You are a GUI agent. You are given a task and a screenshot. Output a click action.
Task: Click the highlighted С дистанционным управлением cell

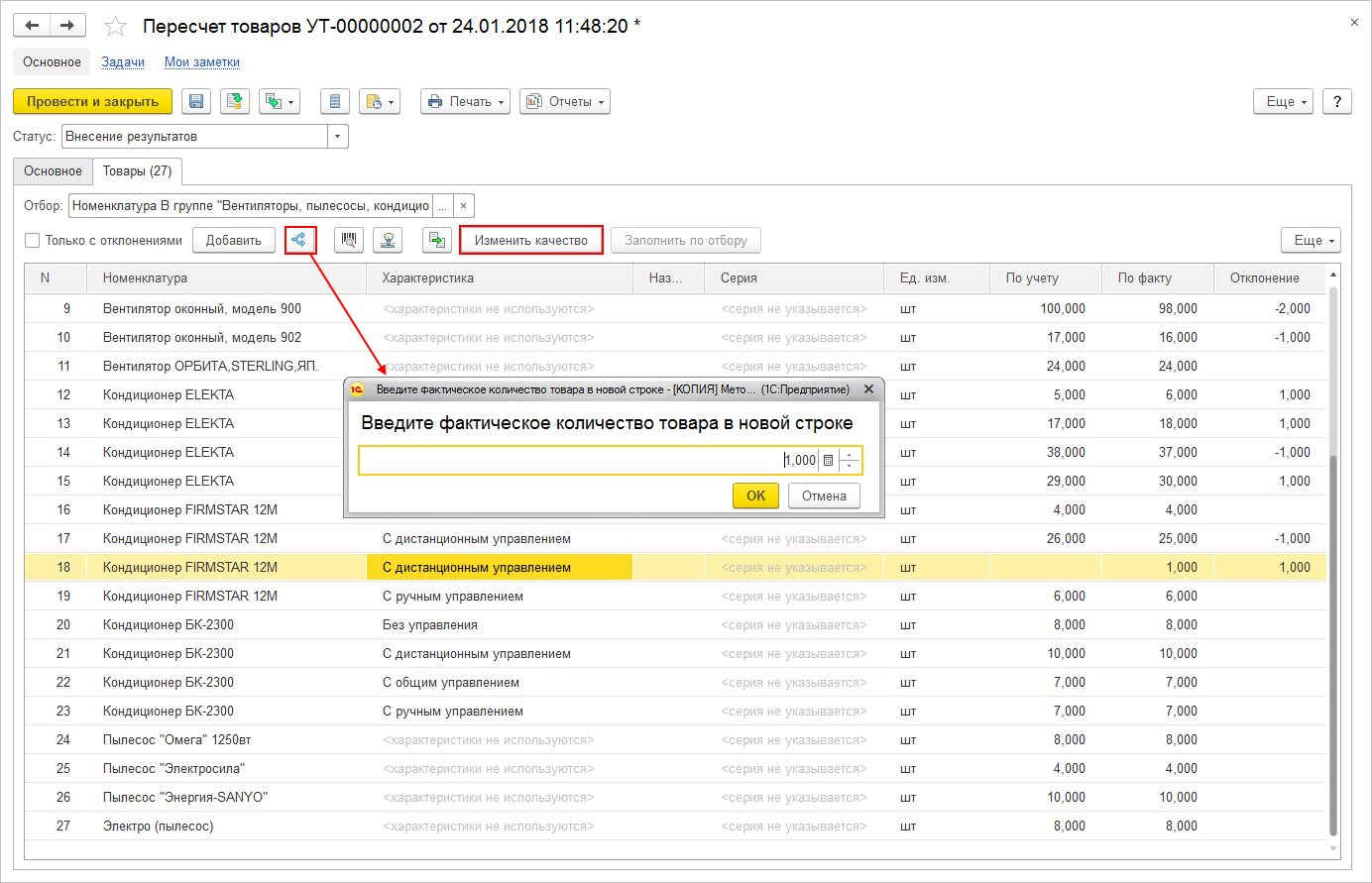pos(500,567)
